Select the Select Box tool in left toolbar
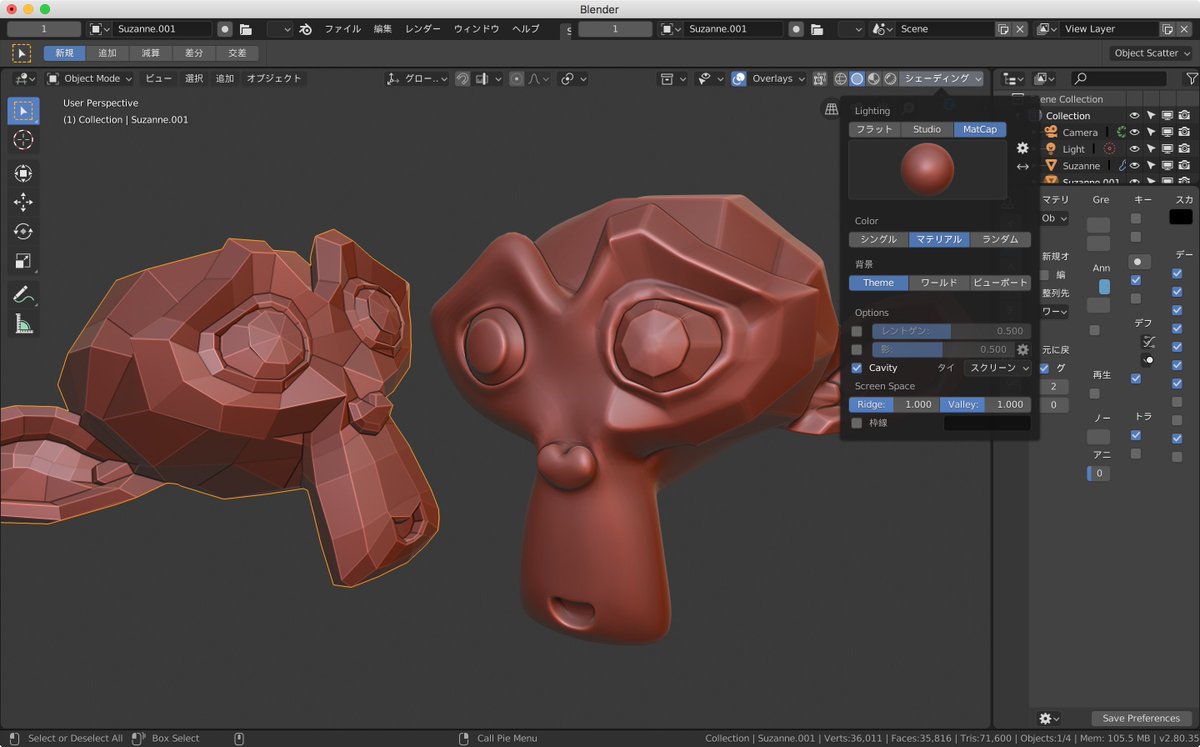This screenshot has height=747, width=1200. (x=23, y=110)
